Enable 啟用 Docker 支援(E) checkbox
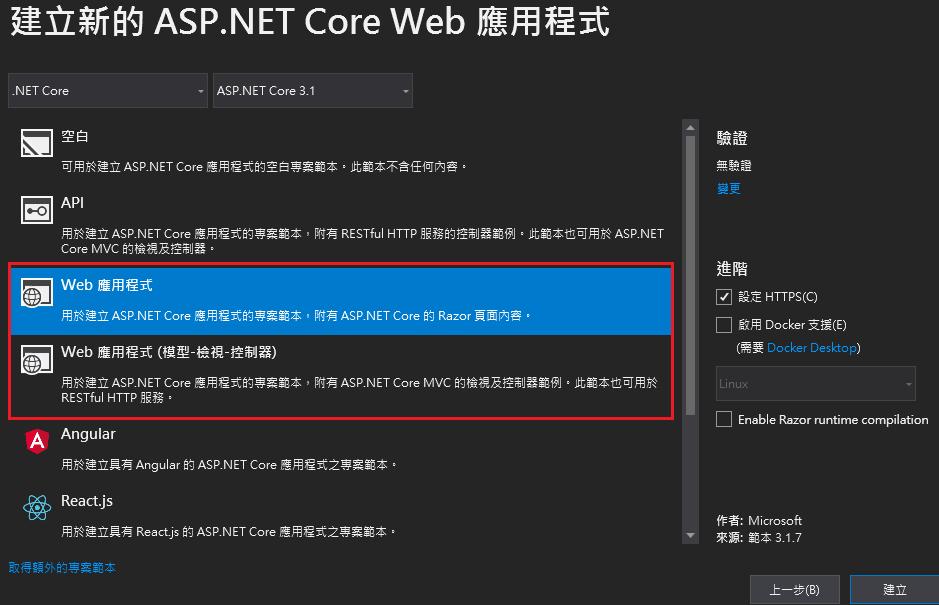 pos(723,325)
